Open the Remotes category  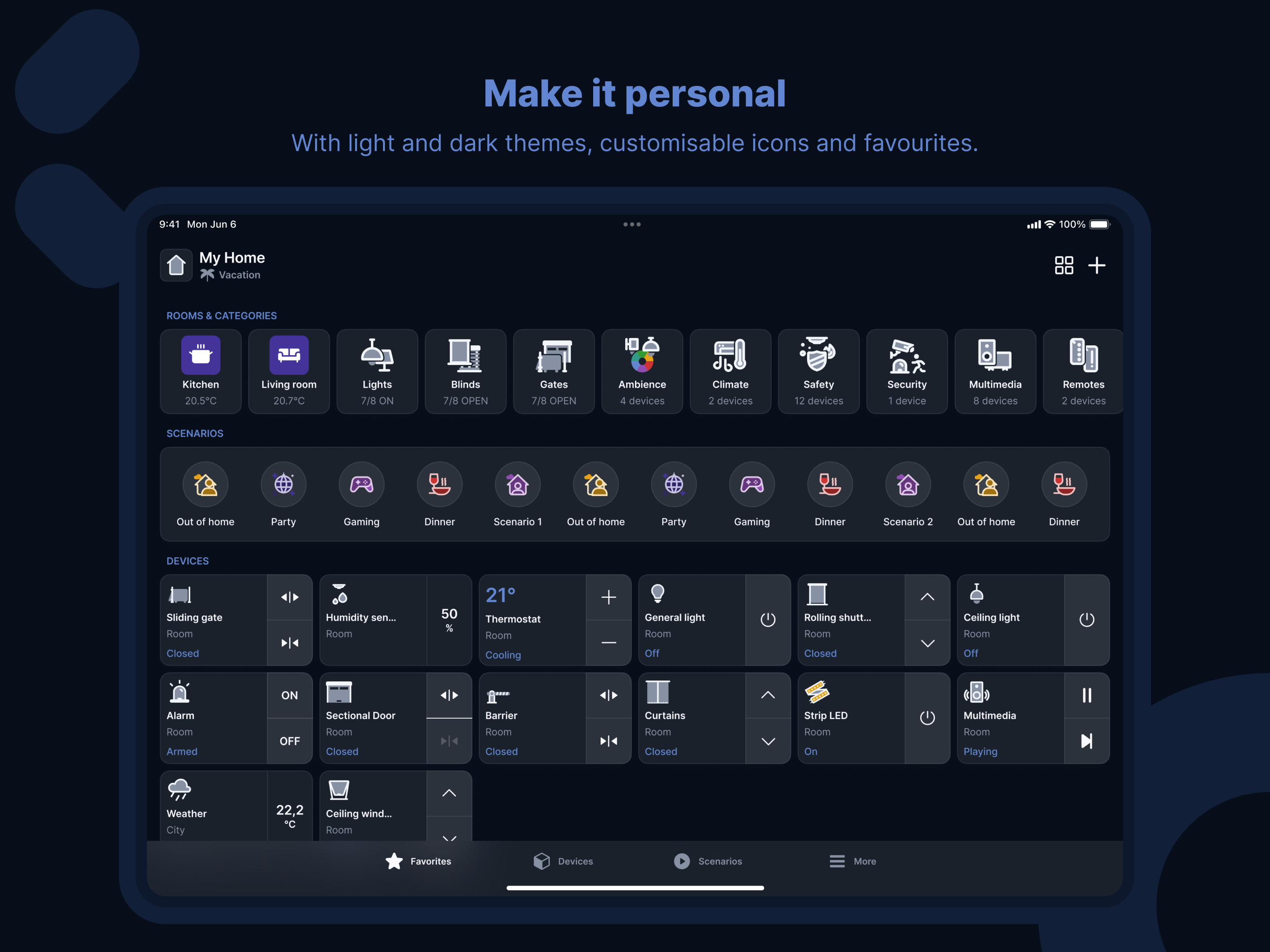(1083, 371)
